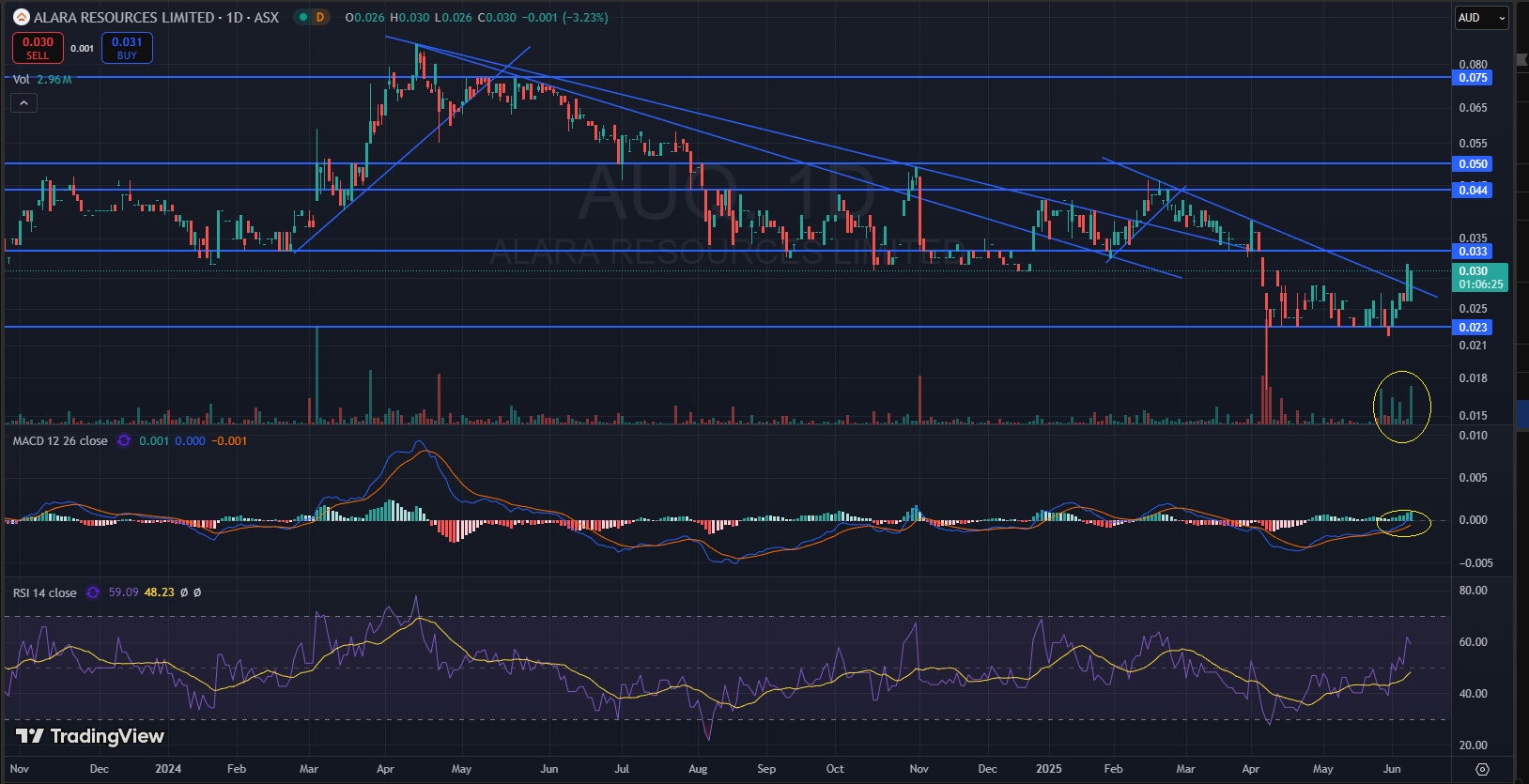This screenshot has height=784, width=1529.
Task: Click the 80.00 RSI scale label
Action: click(x=1474, y=591)
